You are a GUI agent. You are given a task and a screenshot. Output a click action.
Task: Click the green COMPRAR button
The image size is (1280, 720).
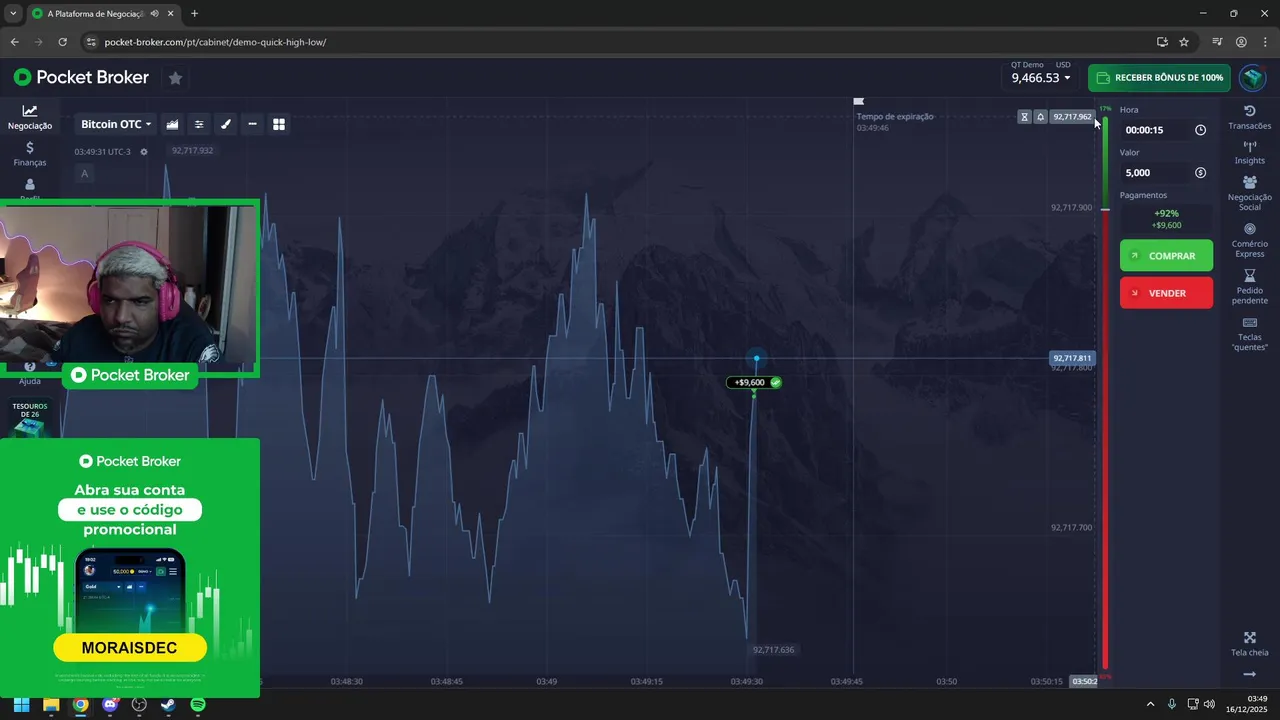(x=1166, y=256)
